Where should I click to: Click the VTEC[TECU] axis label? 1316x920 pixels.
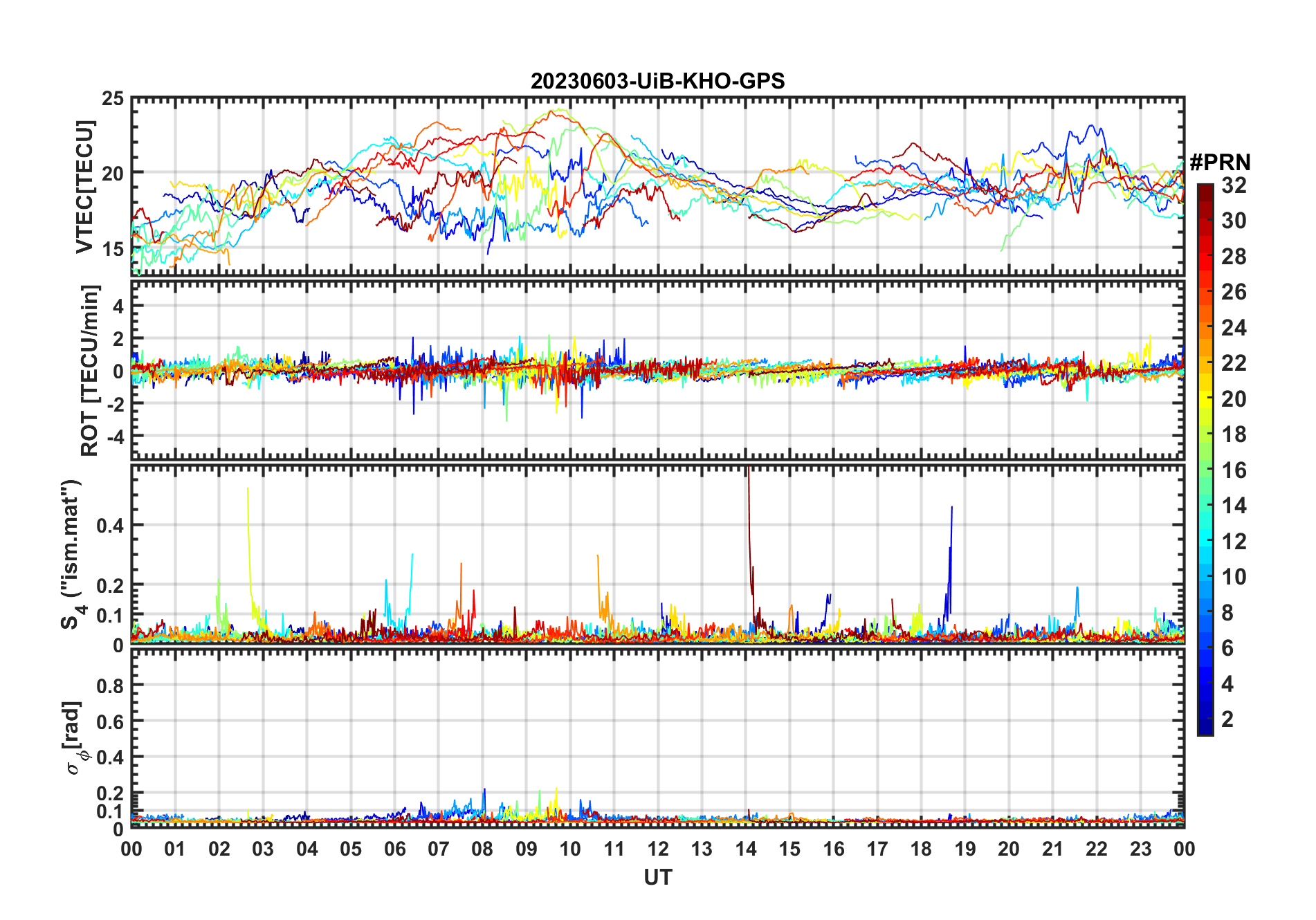pyautogui.click(x=84, y=187)
